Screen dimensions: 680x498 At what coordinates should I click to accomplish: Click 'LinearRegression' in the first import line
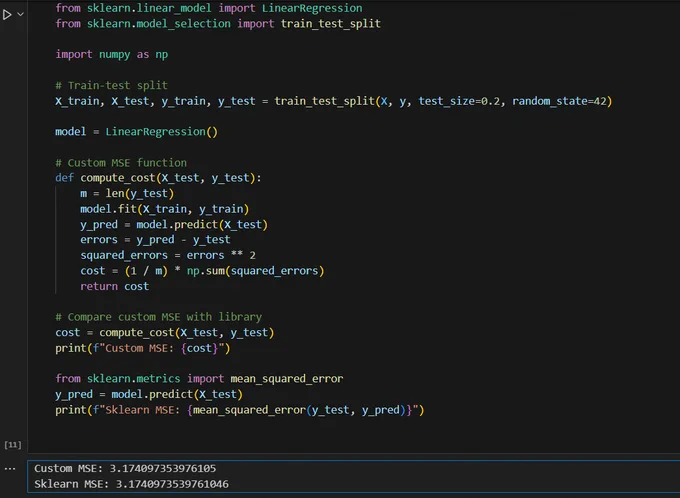[312, 8]
